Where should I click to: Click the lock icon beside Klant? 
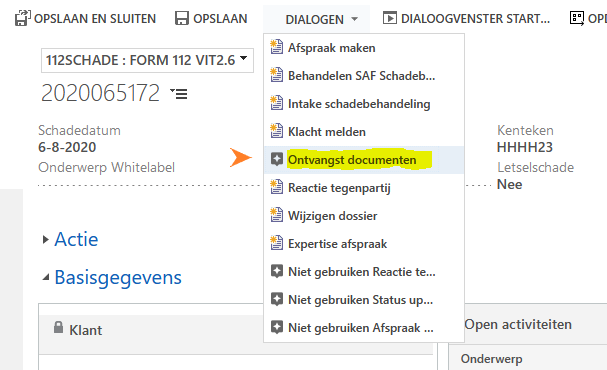58,327
